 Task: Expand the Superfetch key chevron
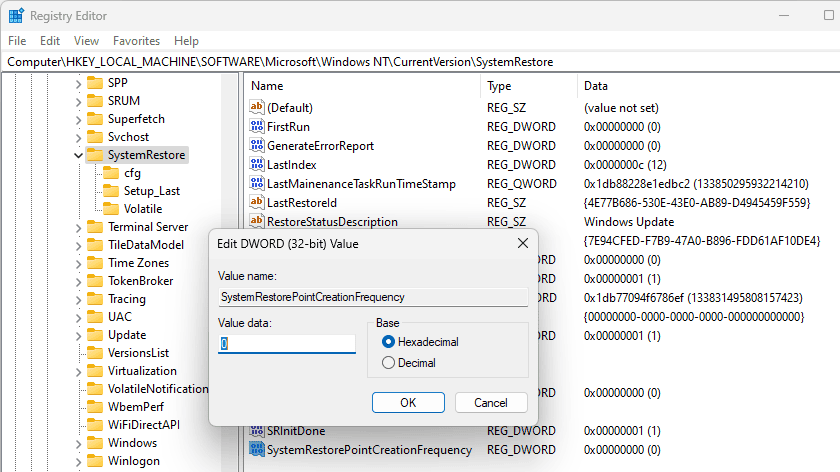pos(79,119)
